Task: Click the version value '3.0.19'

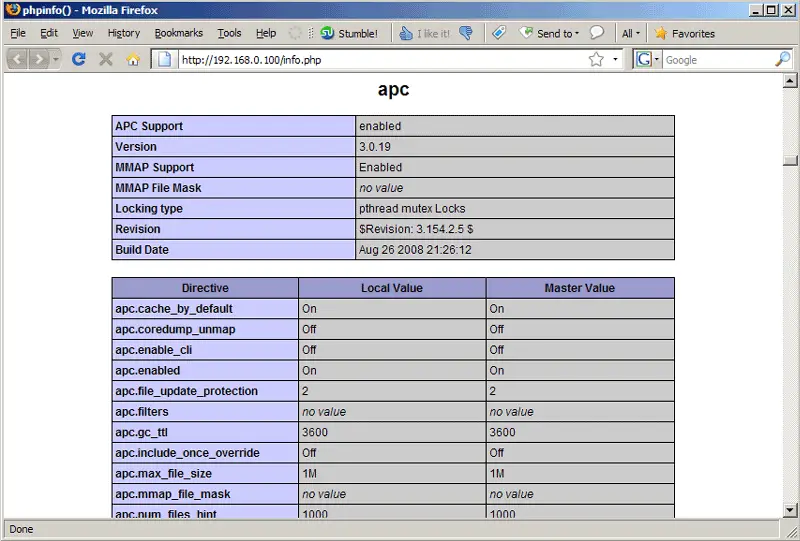Action: click(375, 146)
